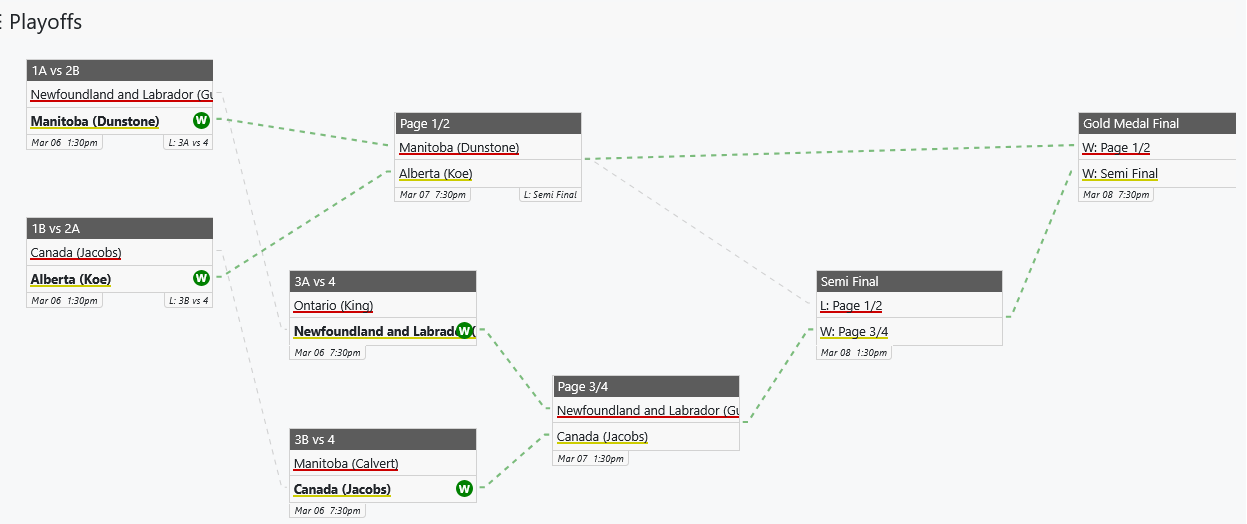The image size is (1247, 524).
Task: Click the winner badge beside Manitoba (Dunstone)
Action: pyautogui.click(x=201, y=121)
